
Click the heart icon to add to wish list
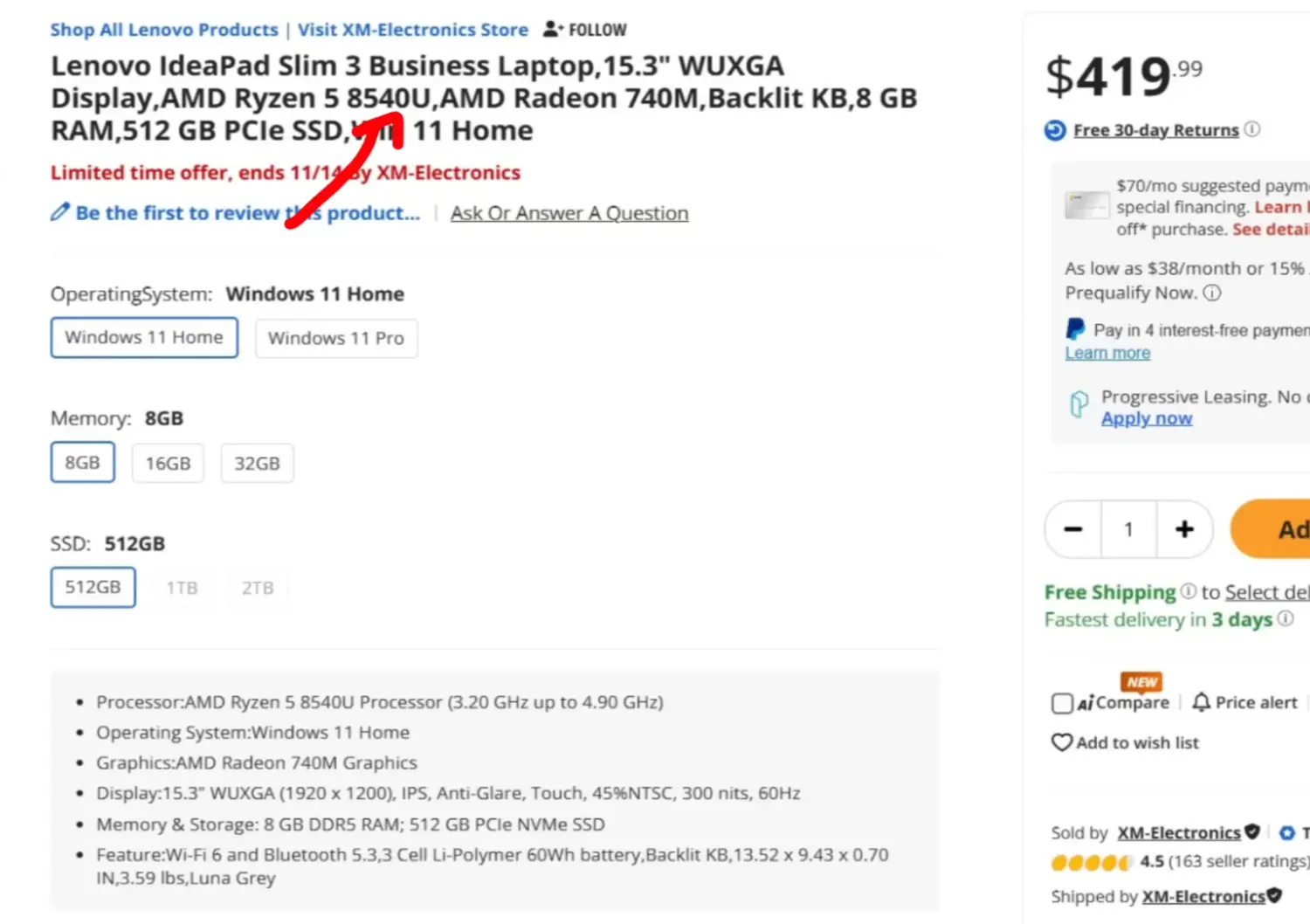1062,742
